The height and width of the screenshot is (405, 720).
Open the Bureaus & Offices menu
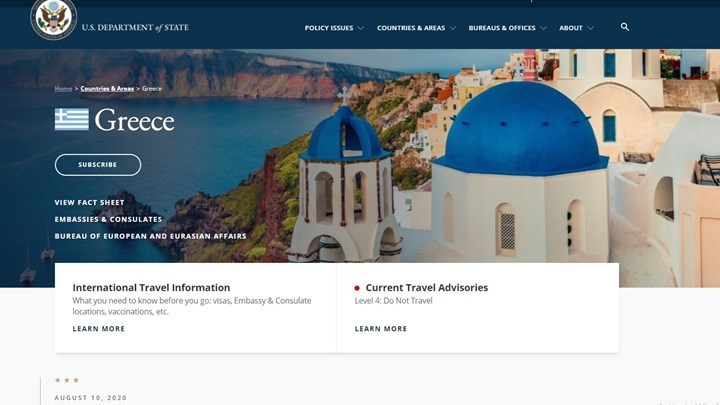[x=502, y=28]
